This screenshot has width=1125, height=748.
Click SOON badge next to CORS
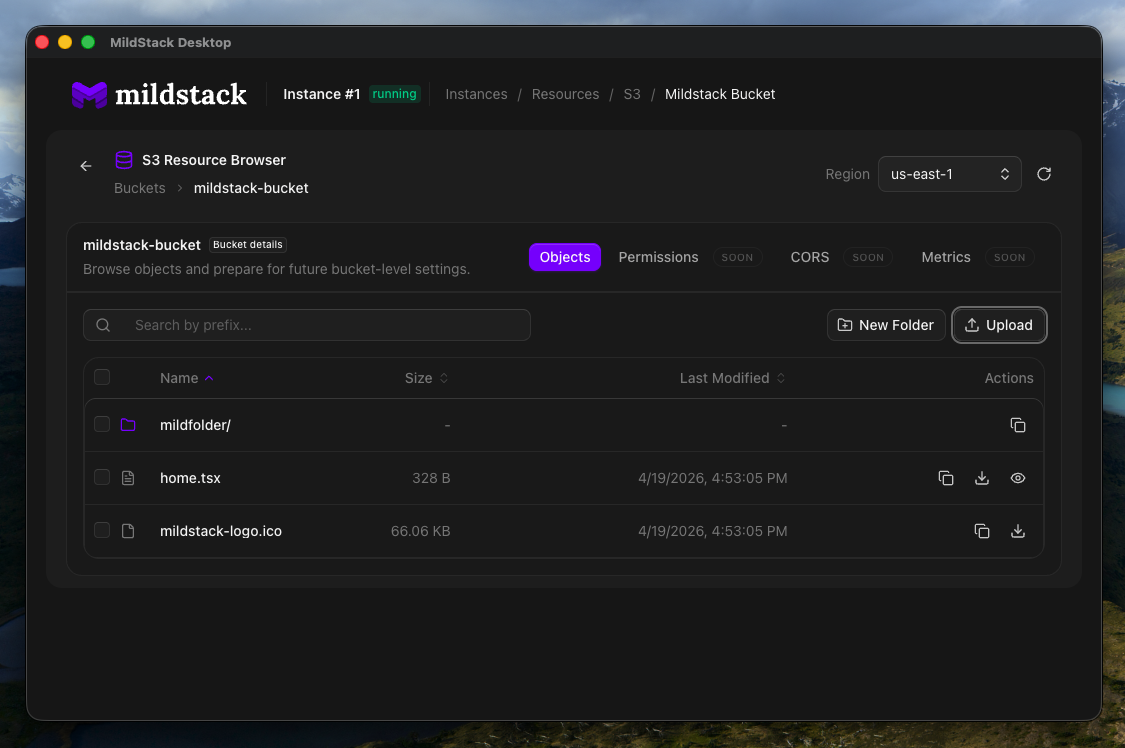[867, 257]
